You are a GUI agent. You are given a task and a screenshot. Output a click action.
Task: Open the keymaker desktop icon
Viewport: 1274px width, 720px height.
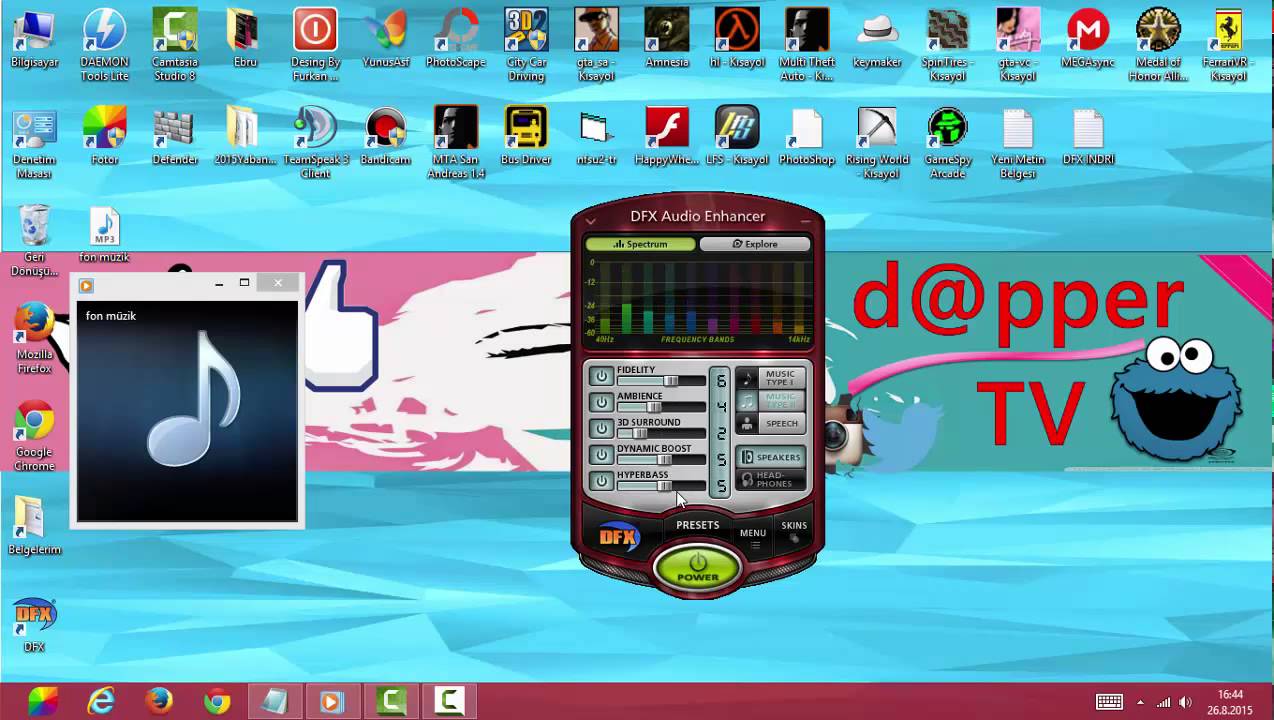coord(877,38)
